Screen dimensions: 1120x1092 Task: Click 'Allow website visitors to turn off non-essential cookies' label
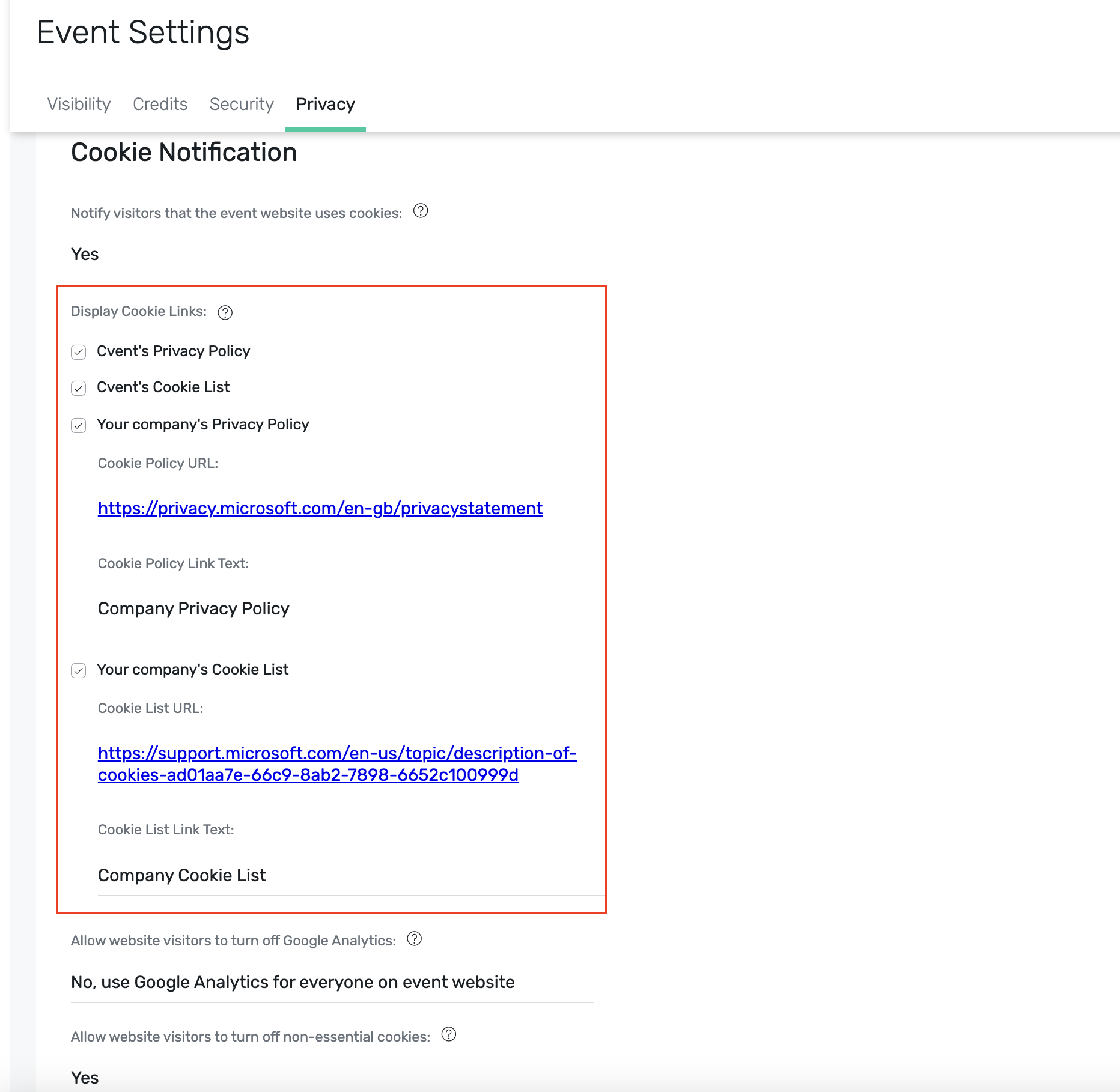pos(251,1037)
